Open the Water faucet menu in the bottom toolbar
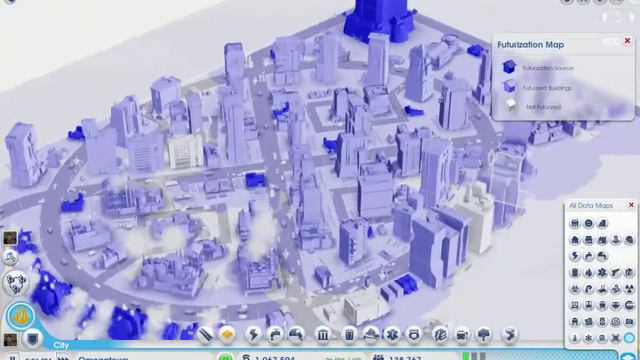Image resolution: width=640 pixels, height=360 pixels. (274, 335)
